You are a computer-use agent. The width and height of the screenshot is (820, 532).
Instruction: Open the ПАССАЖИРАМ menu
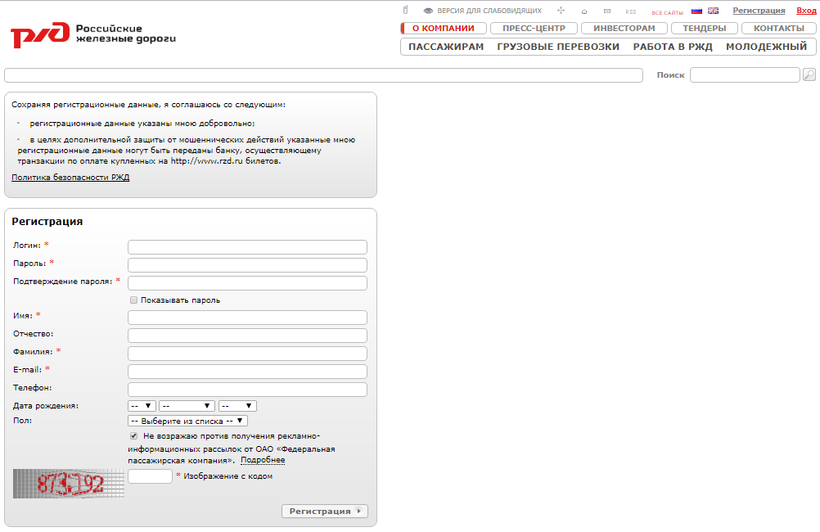446,47
